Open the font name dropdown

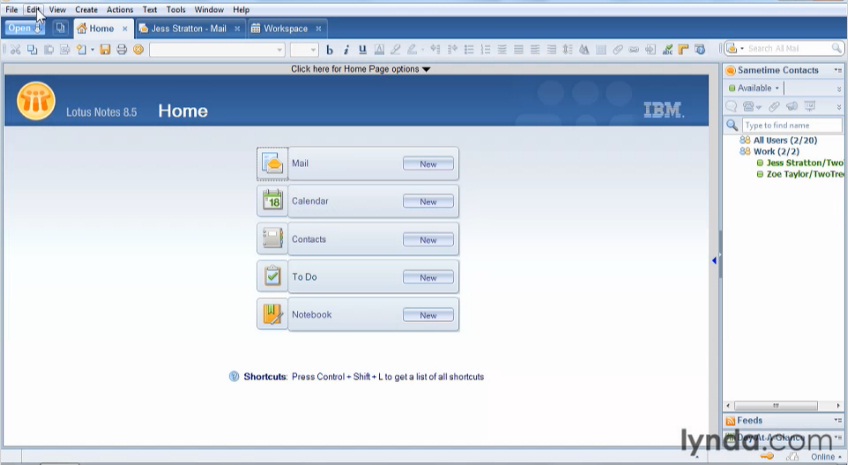point(280,50)
